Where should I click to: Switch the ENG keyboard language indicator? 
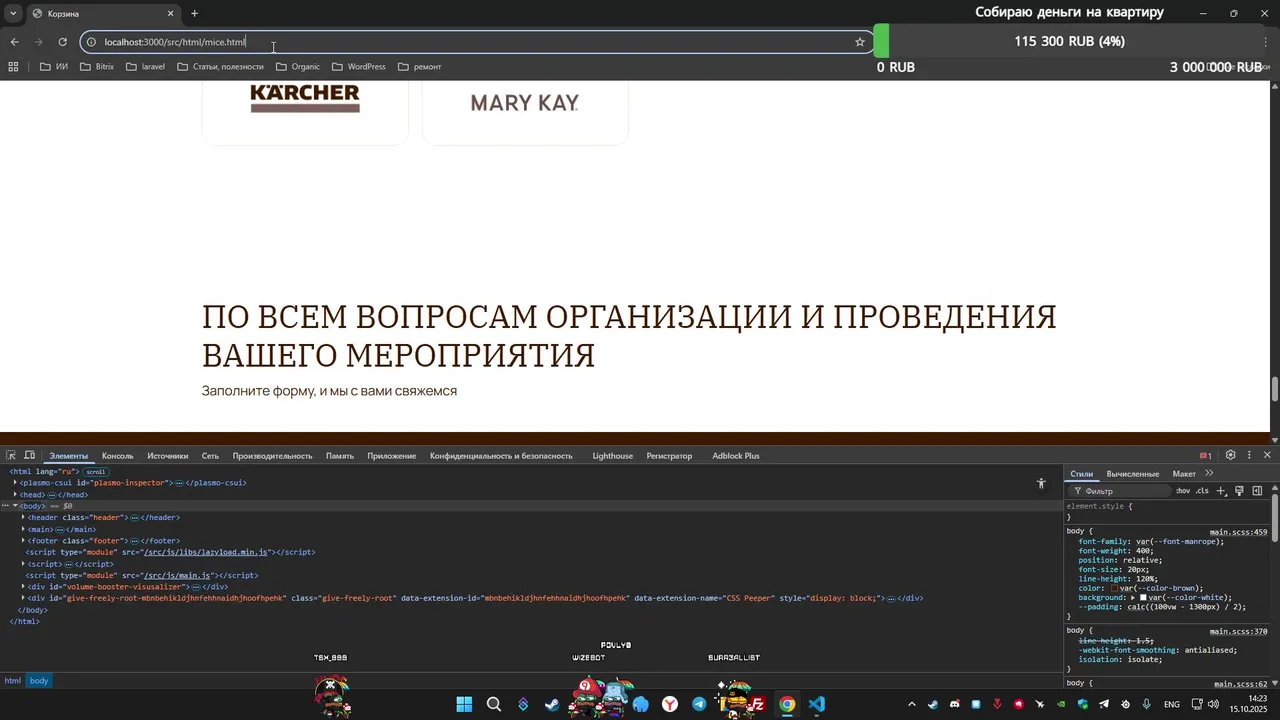coord(1172,704)
